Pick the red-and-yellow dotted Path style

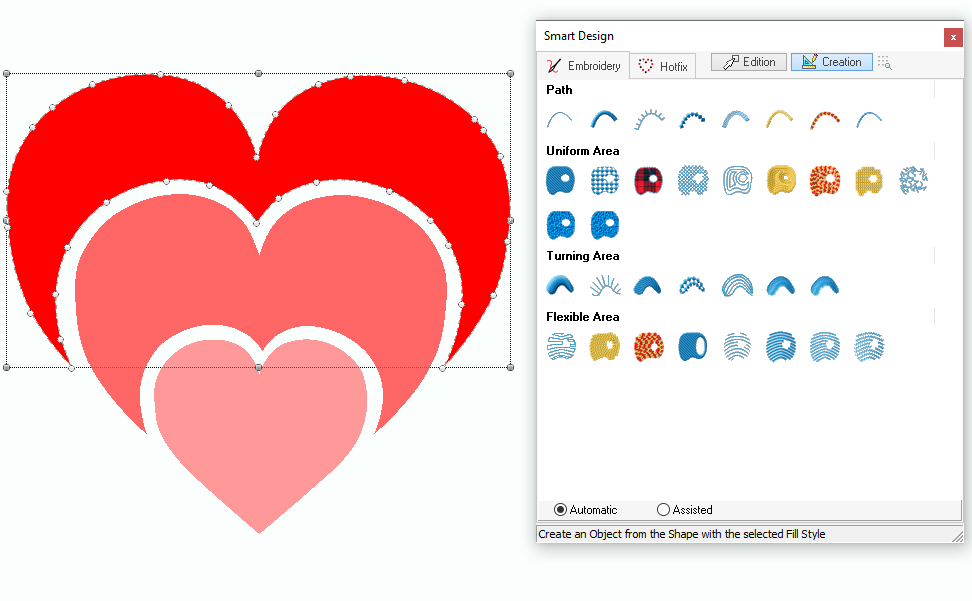click(824, 120)
